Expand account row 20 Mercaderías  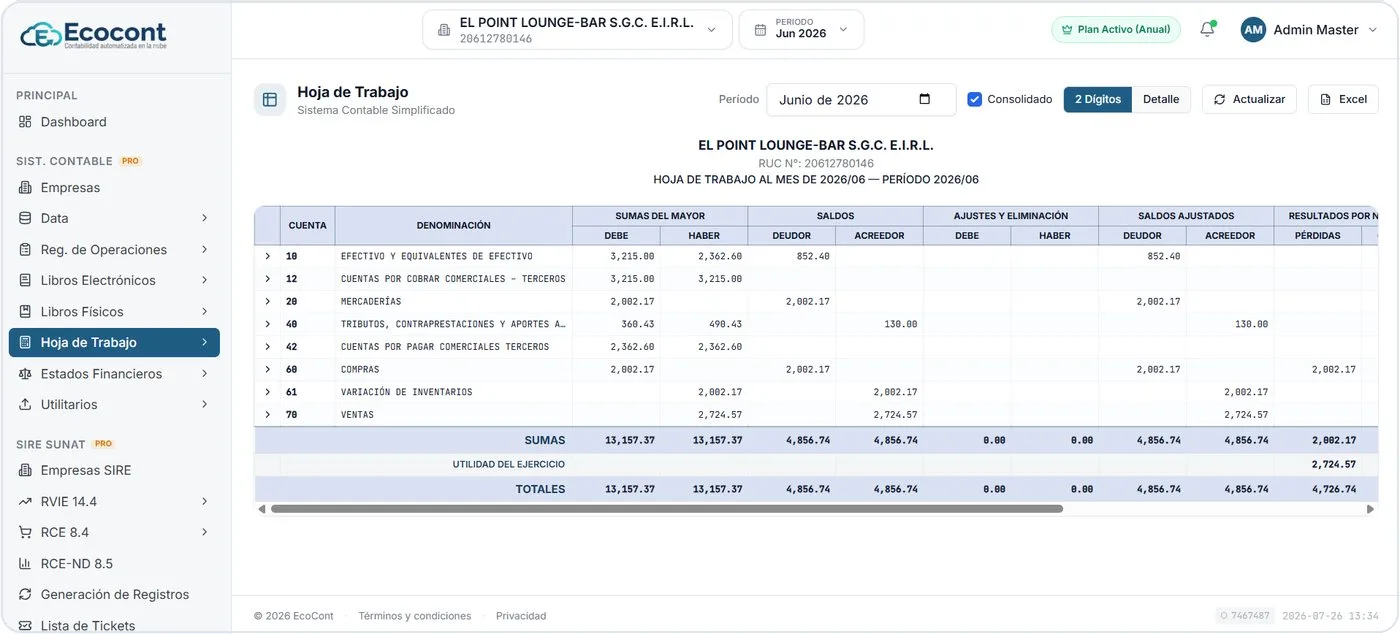coord(267,302)
